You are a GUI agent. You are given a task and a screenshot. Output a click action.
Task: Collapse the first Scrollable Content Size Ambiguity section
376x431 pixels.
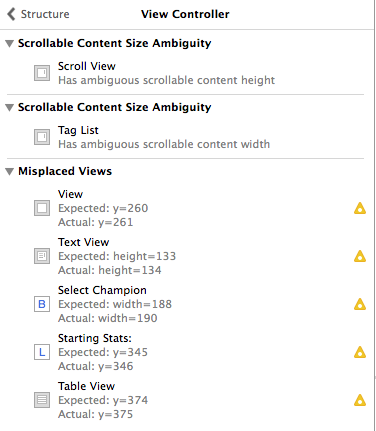(10, 43)
